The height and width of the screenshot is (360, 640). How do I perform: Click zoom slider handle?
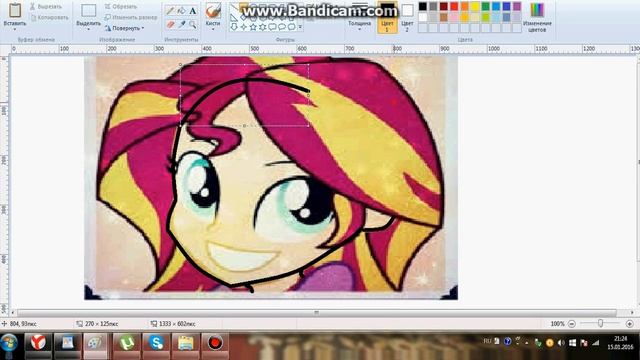(600, 323)
